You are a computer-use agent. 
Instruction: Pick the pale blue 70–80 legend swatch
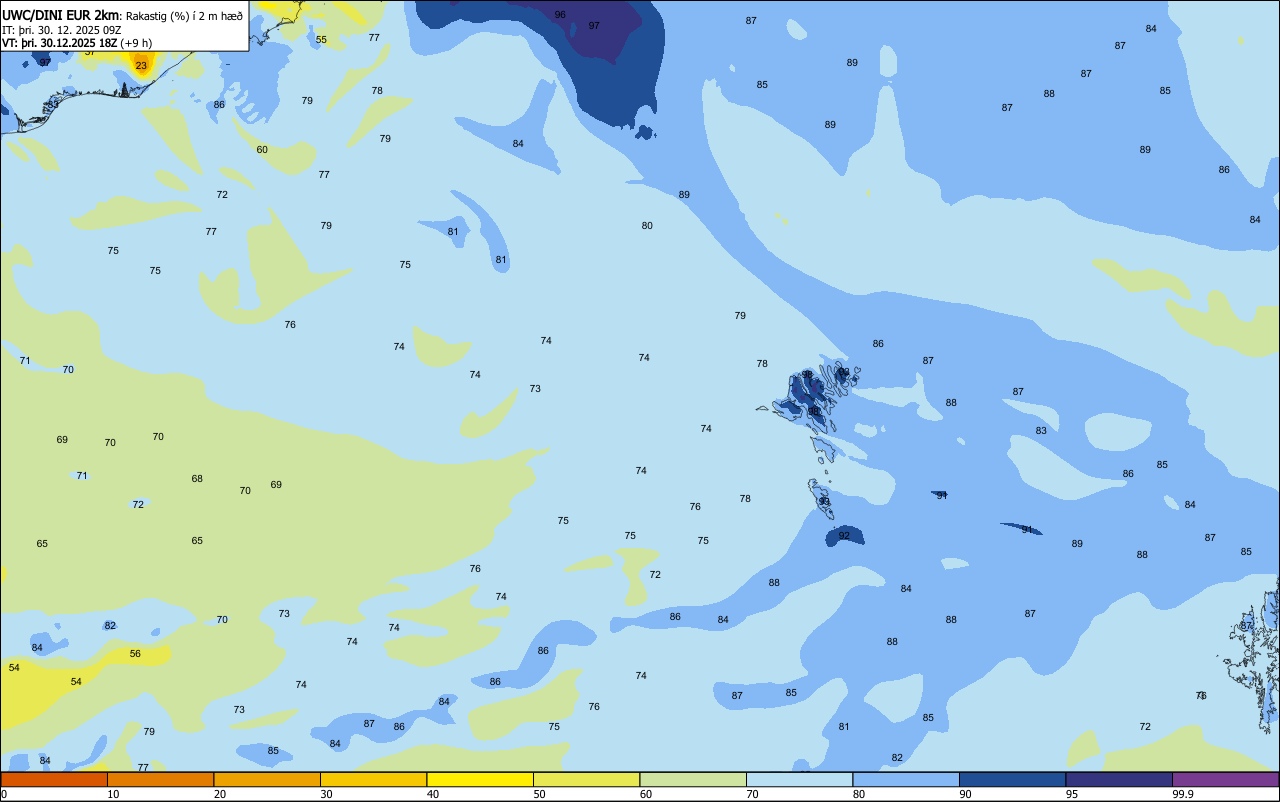coord(799,780)
